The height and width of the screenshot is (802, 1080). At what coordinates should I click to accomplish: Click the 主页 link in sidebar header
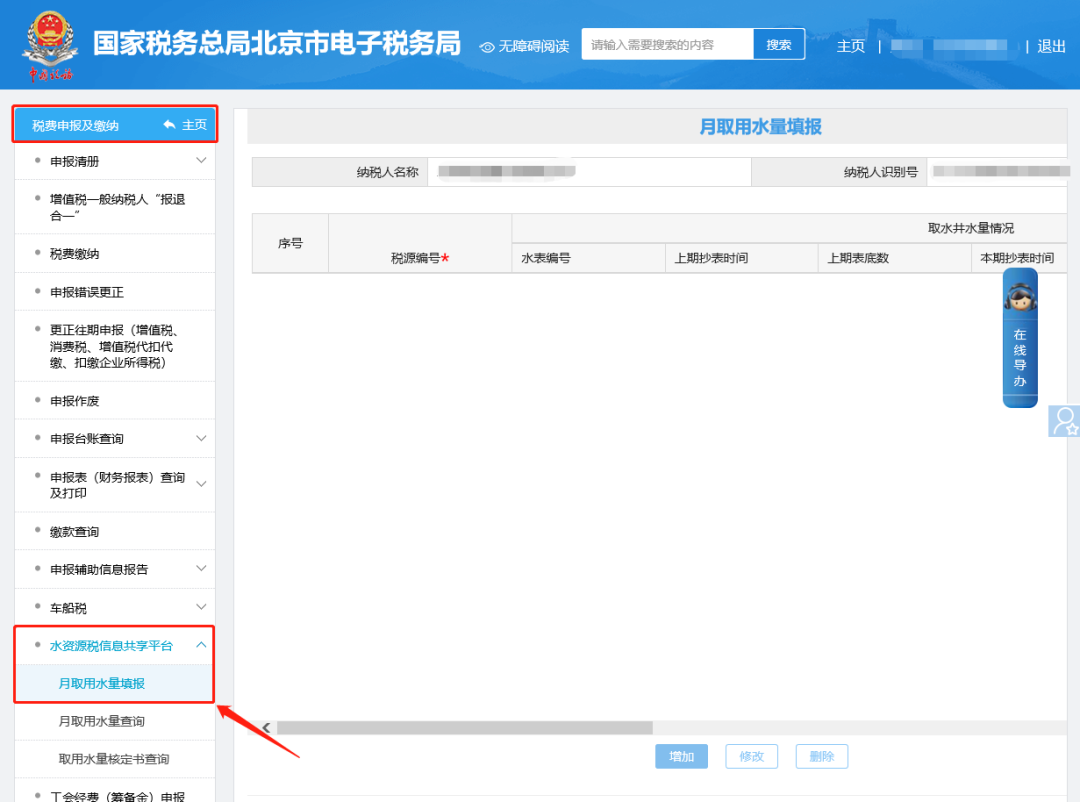(194, 125)
